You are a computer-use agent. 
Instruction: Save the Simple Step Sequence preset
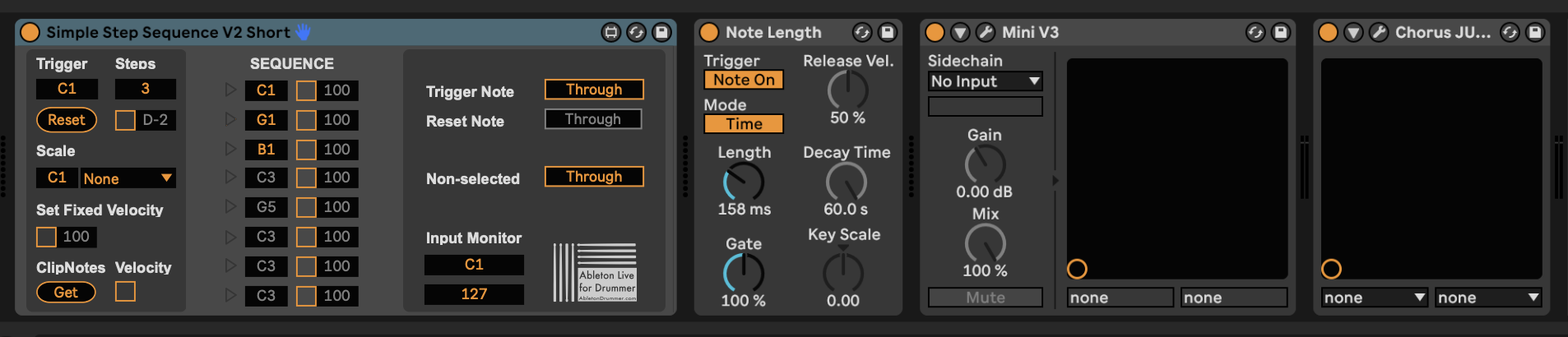pos(661,32)
